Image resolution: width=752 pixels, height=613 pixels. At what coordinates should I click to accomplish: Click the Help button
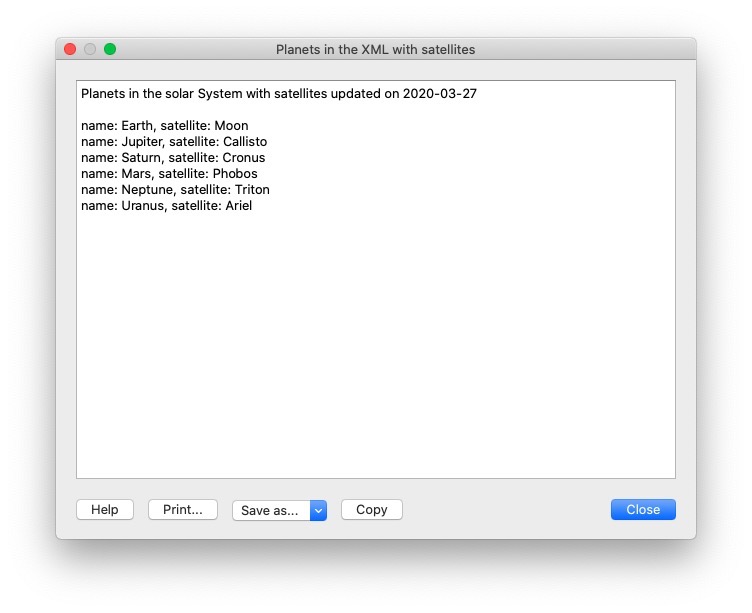tap(105, 510)
